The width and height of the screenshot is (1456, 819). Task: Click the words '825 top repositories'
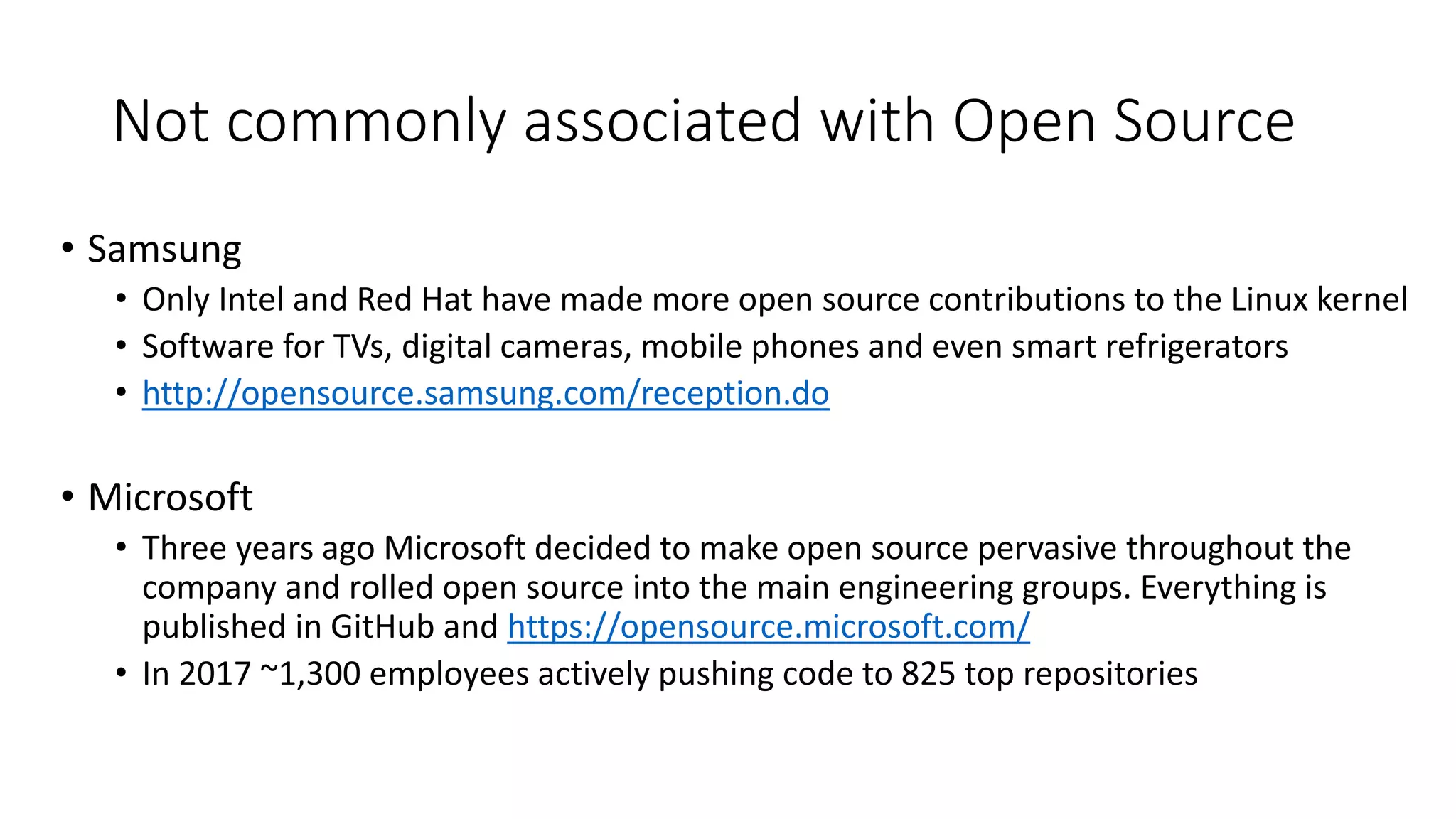click(x=1049, y=674)
